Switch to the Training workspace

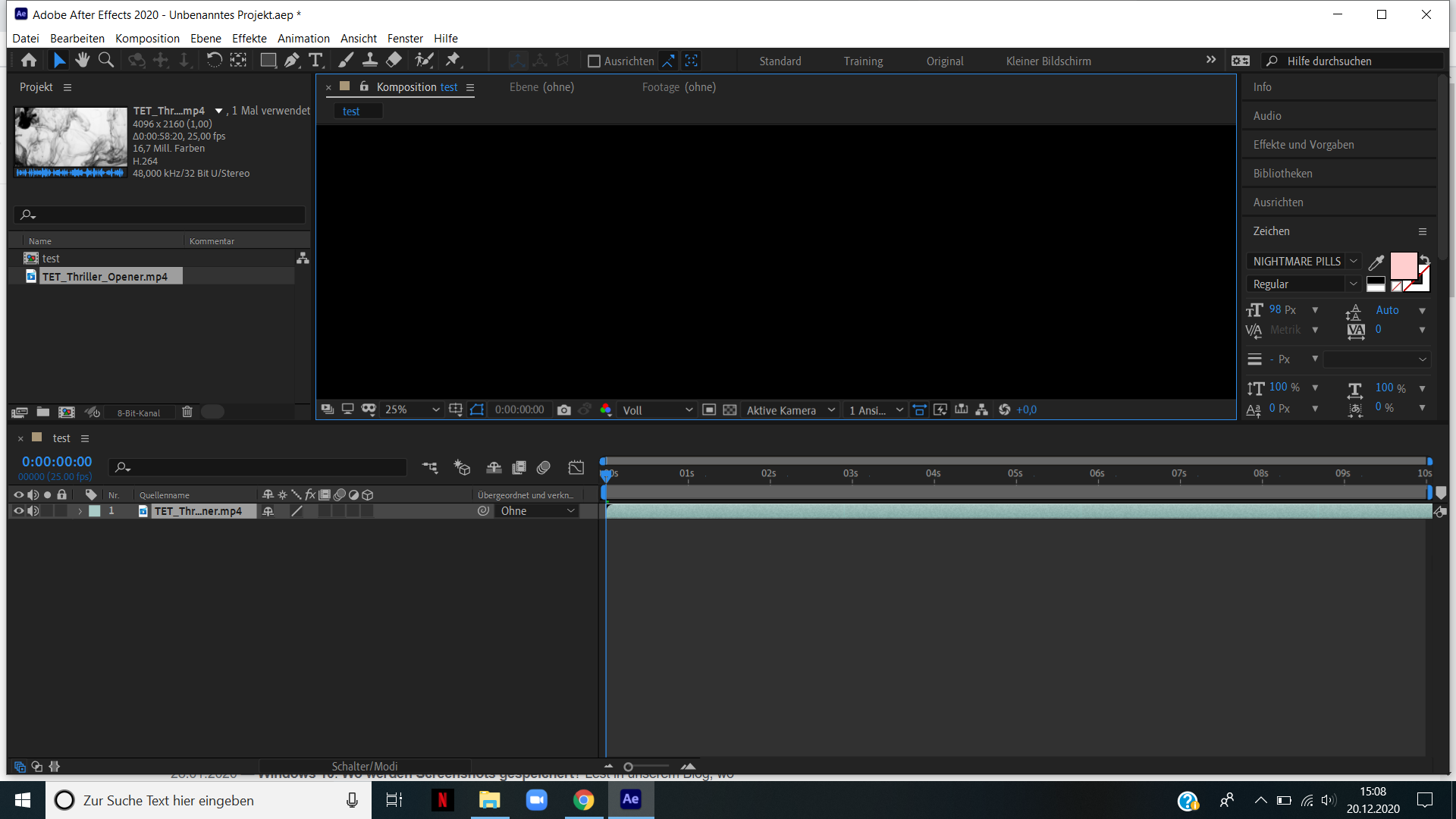point(863,61)
